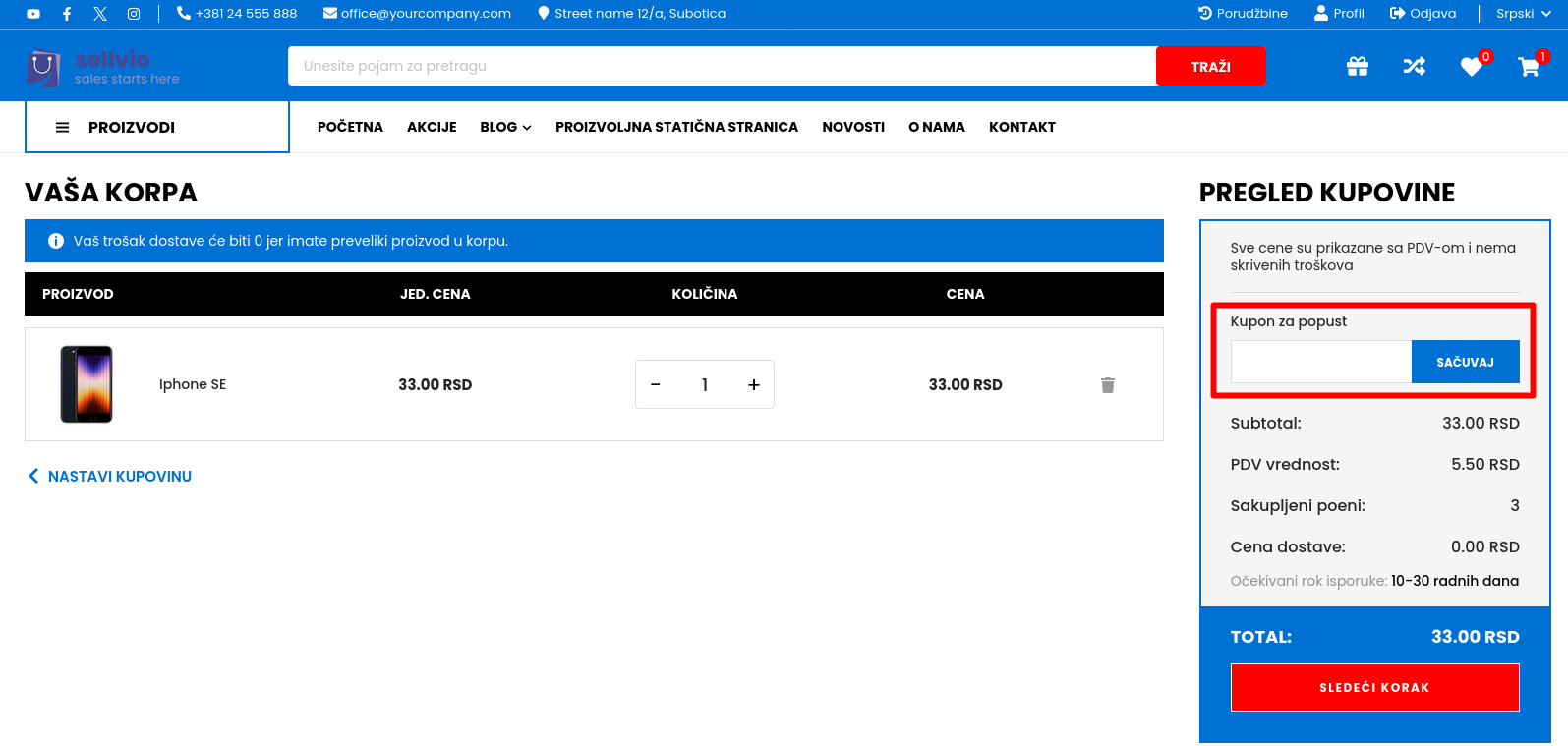Open the shopping cart icon
The width and height of the screenshot is (1568, 746).
pyautogui.click(x=1528, y=66)
